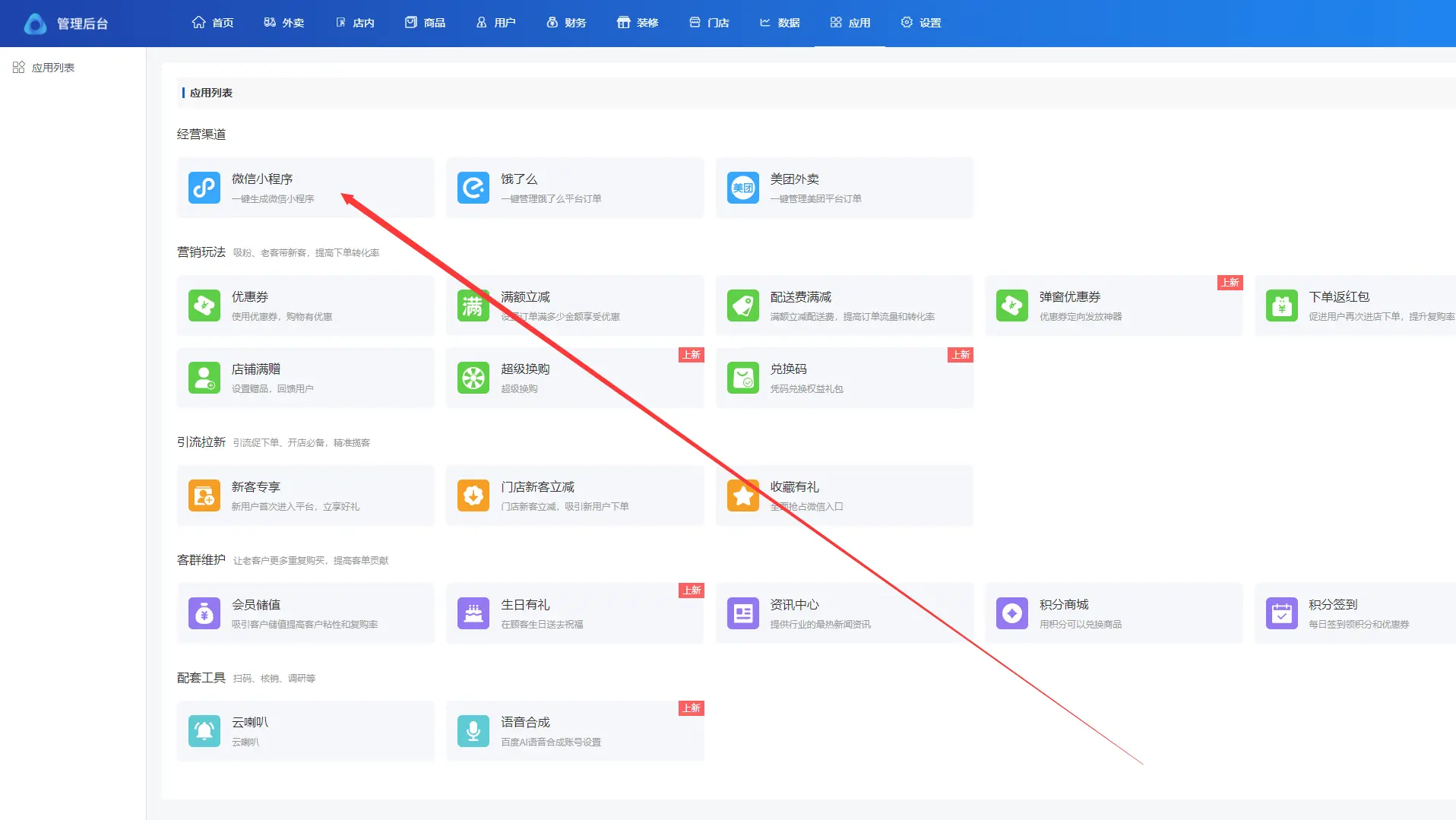Open the 云喇叭 bell icon
The height and width of the screenshot is (820, 1456).
tap(204, 731)
